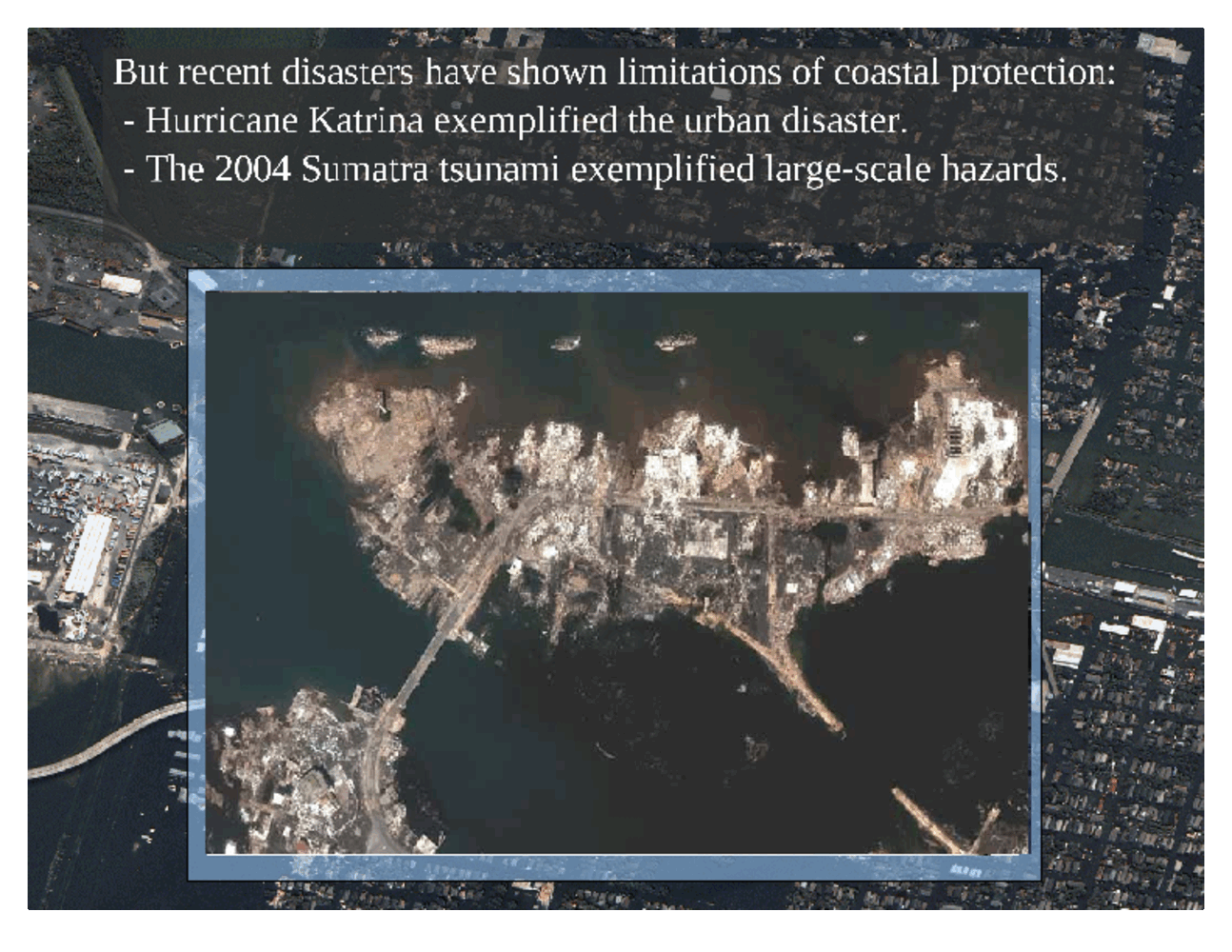The image size is (1232, 952).
Task: Click the Hurricane Katrina bullet line
Action: coord(515,121)
